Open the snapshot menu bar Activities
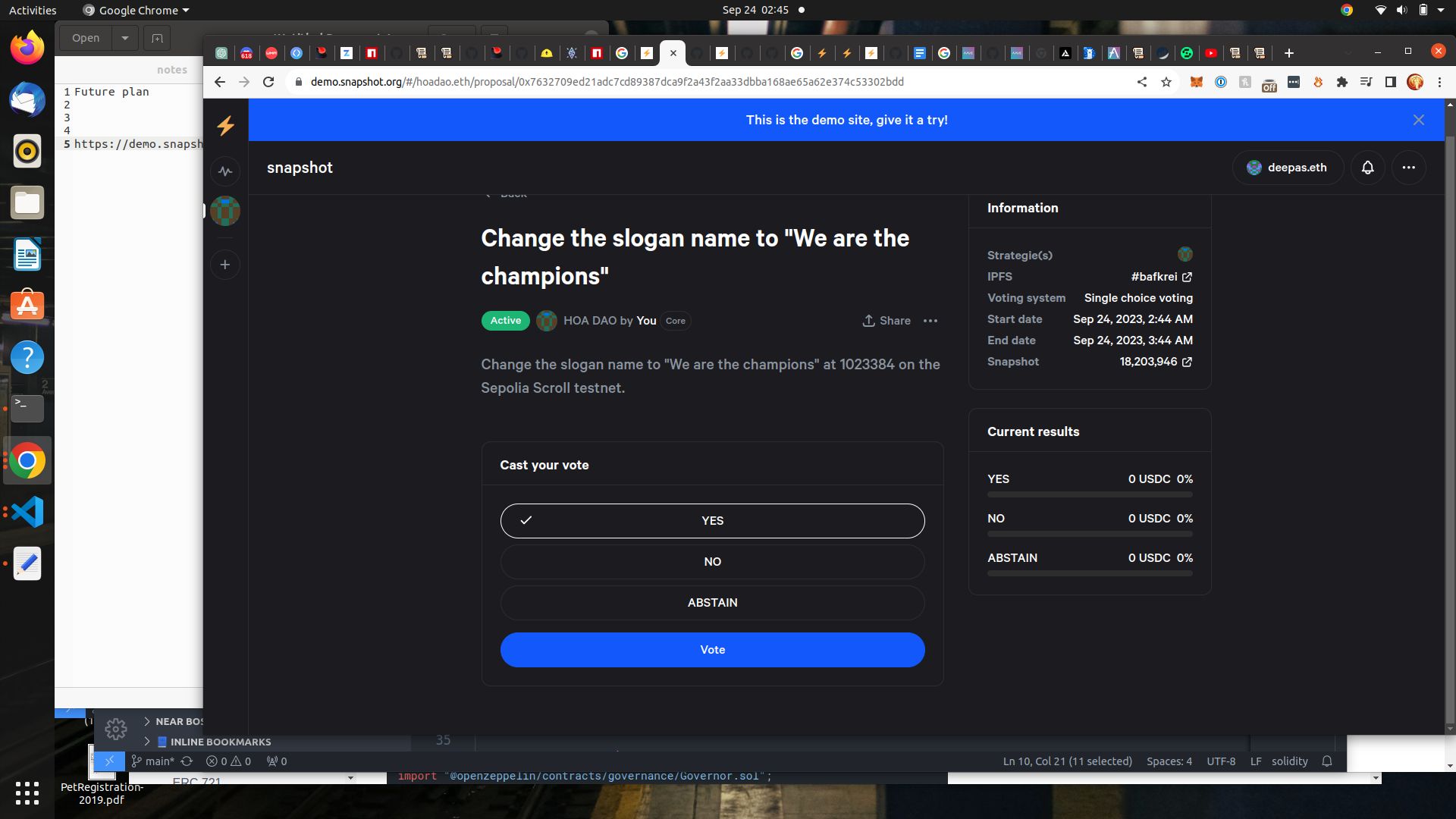 [33, 10]
